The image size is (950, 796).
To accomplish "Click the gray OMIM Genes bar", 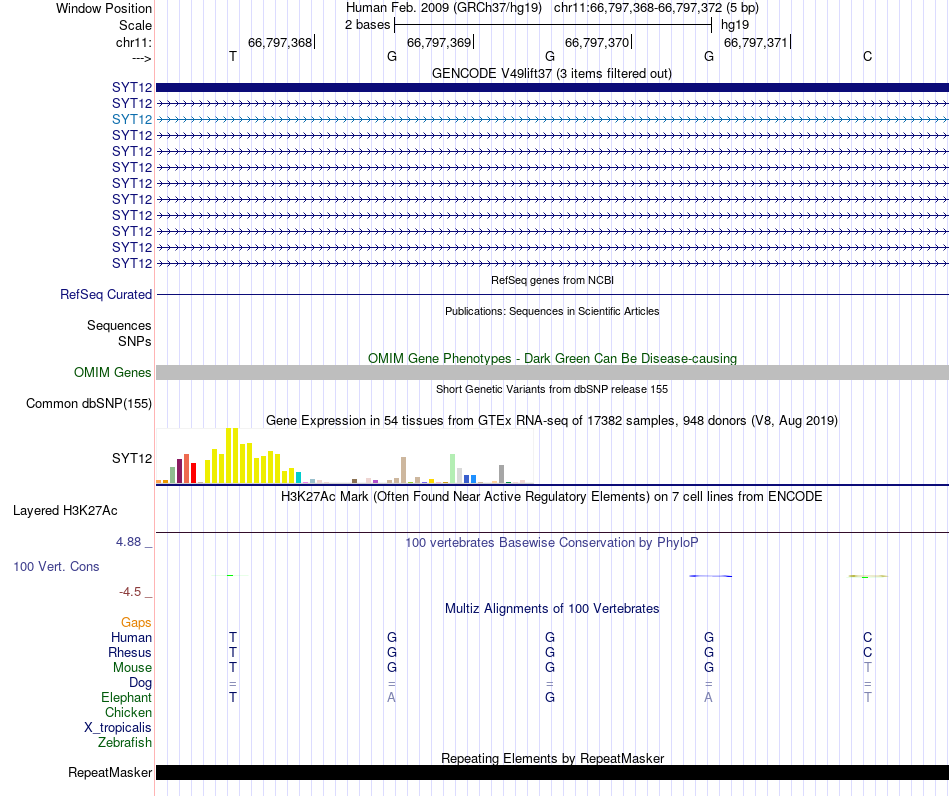I will 552,373.
